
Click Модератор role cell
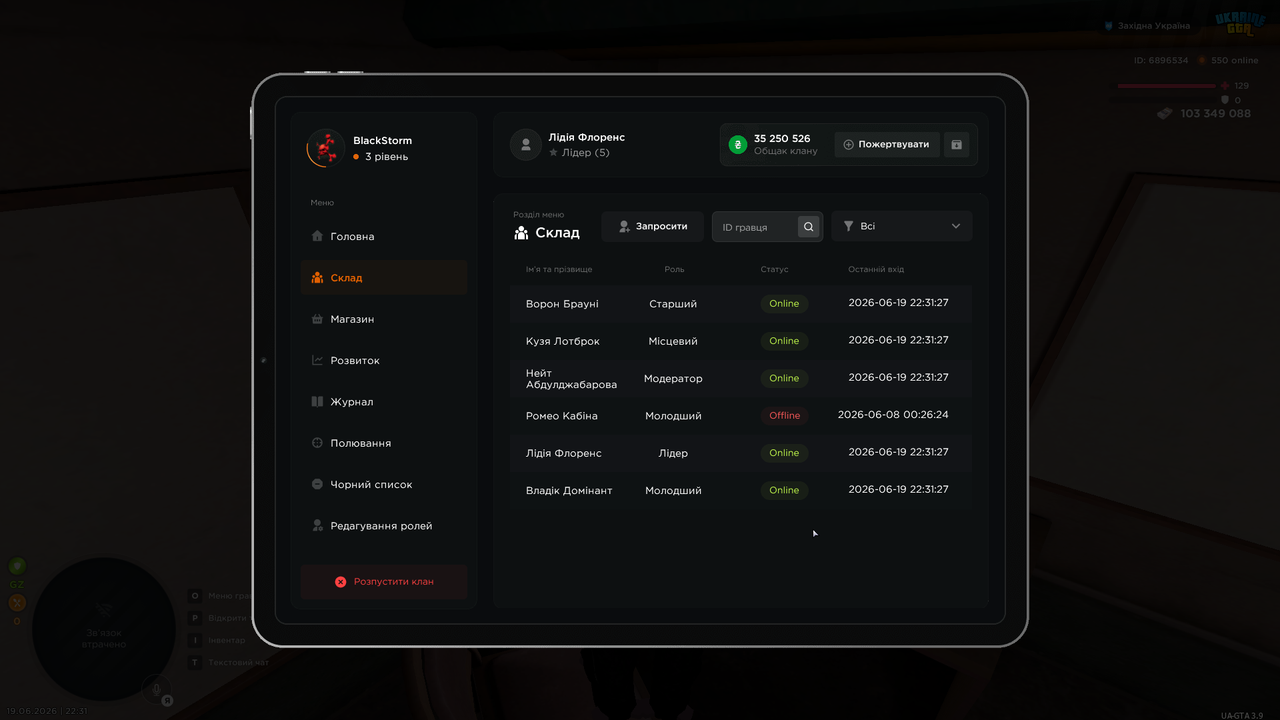pos(673,378)
